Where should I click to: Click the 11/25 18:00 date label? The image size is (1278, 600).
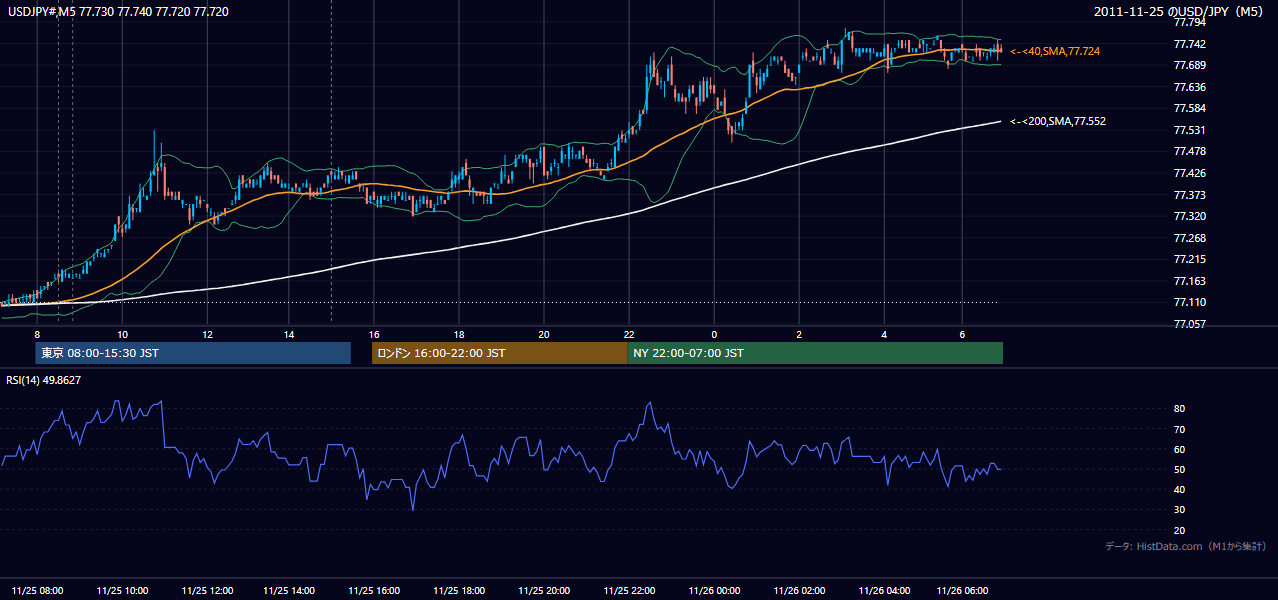click(458, 591)
